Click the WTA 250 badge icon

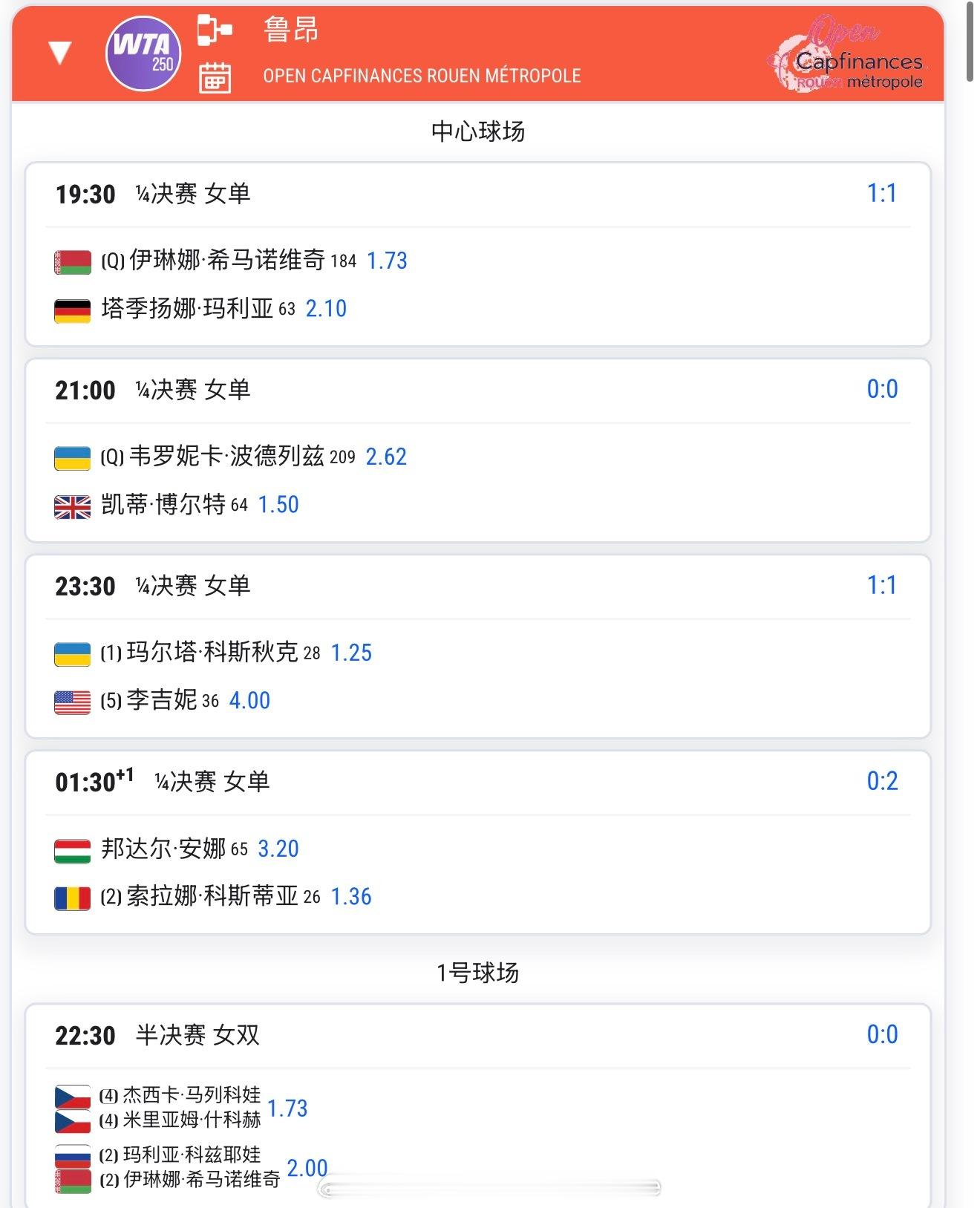click(143, 53)
